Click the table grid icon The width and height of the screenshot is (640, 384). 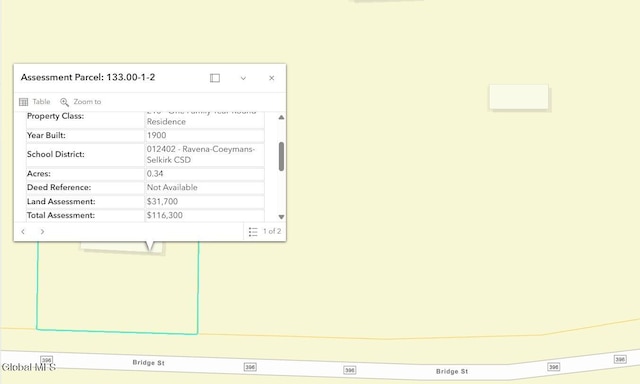pyautogui.click(x=24, y=102)
